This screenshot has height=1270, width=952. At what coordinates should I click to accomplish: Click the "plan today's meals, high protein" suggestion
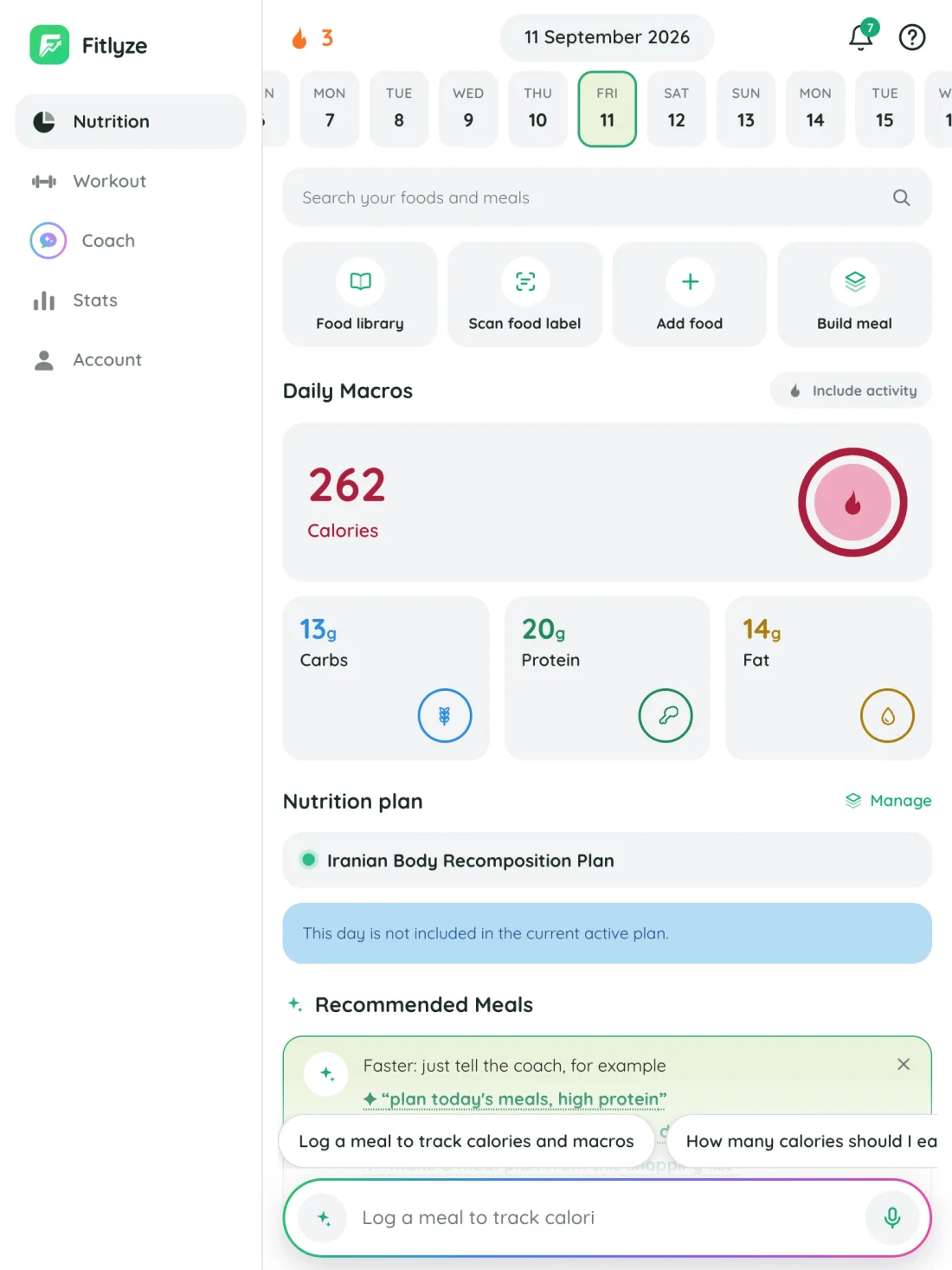(515, 1099)
